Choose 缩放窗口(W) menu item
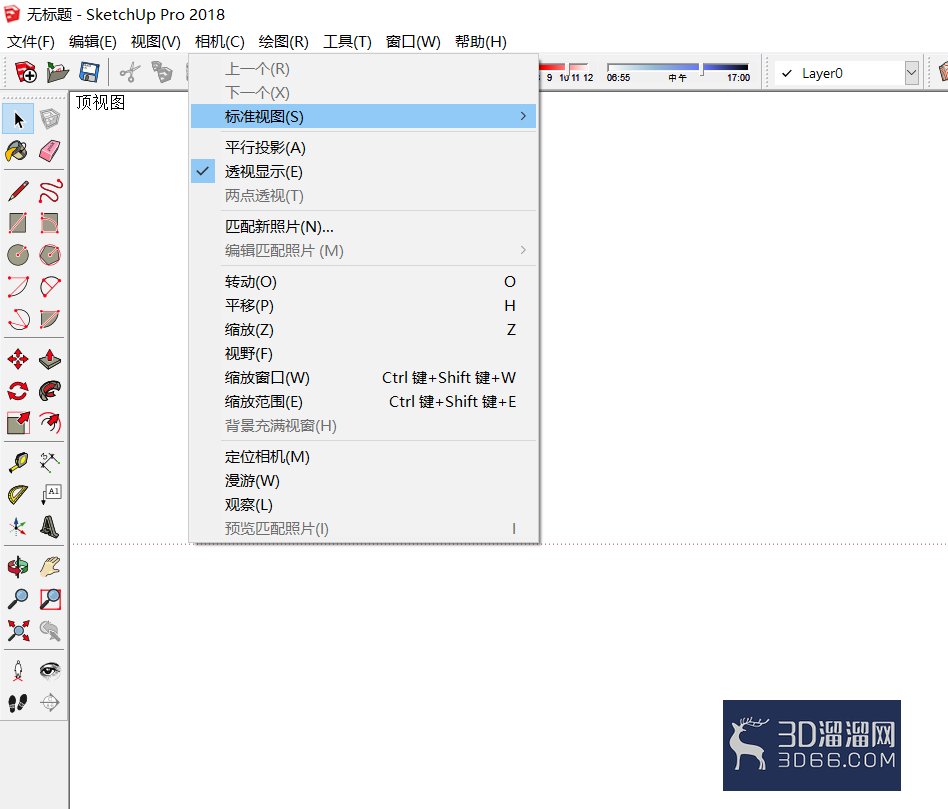The width and height of the screenshot is (948, 809). coord(363,378)
